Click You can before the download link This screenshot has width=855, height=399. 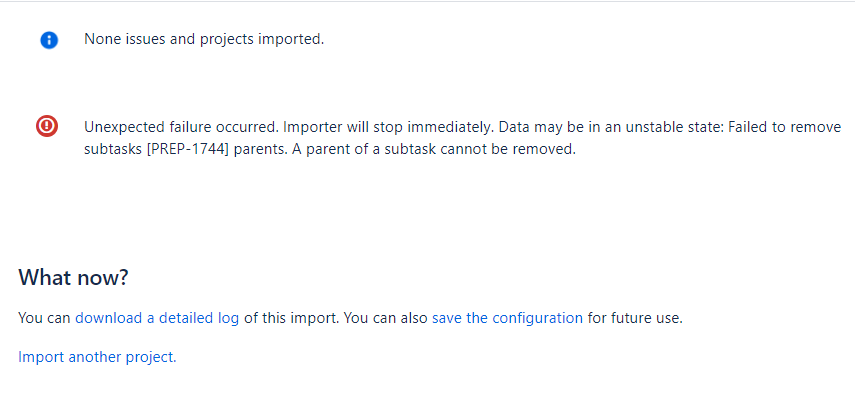pyautogui.click(x=44, y=318)
